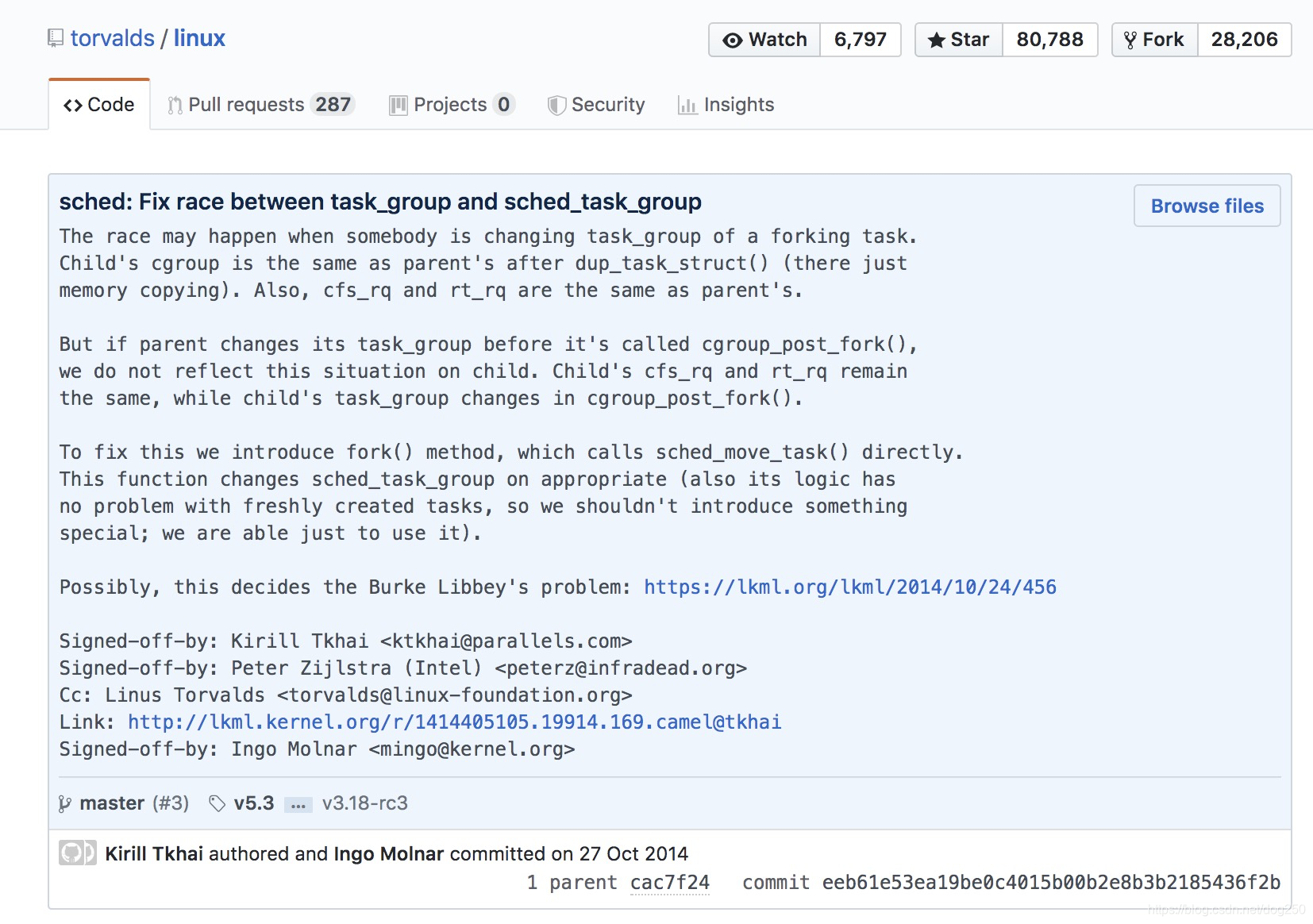Viewport: 1313px width, 924px height.
Task: View the 28,206 forks count
Action: [x=1244, y=40]
